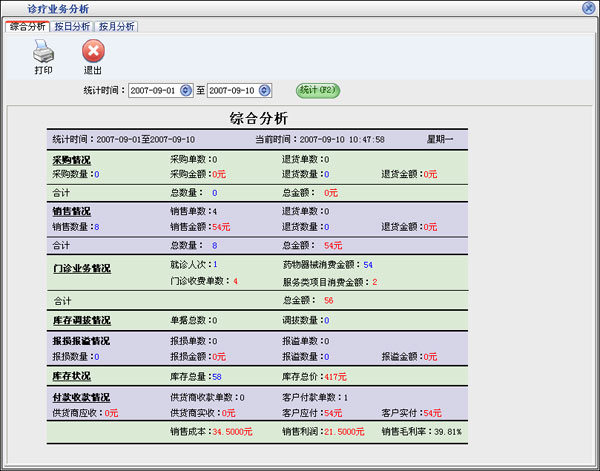Click the 报损报溢情况 heading
The image size is (600, 471).
[x=81, y=341]
